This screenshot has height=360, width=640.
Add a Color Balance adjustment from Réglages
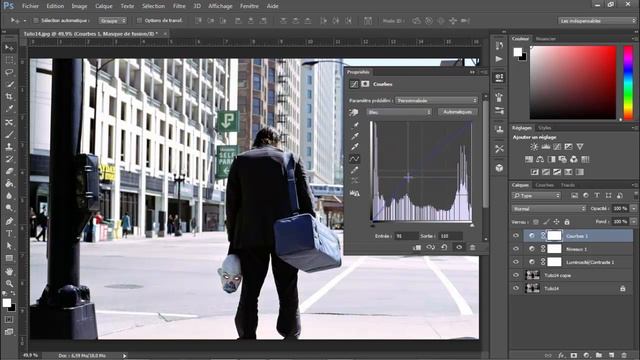click(x=540, y=159)
